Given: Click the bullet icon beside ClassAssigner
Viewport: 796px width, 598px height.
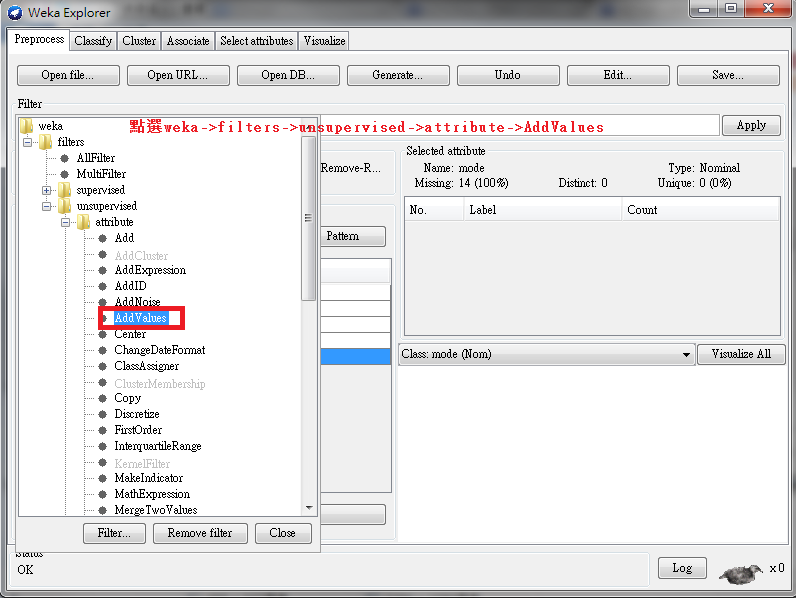Looking at the screenshot, I should (103, 366).
